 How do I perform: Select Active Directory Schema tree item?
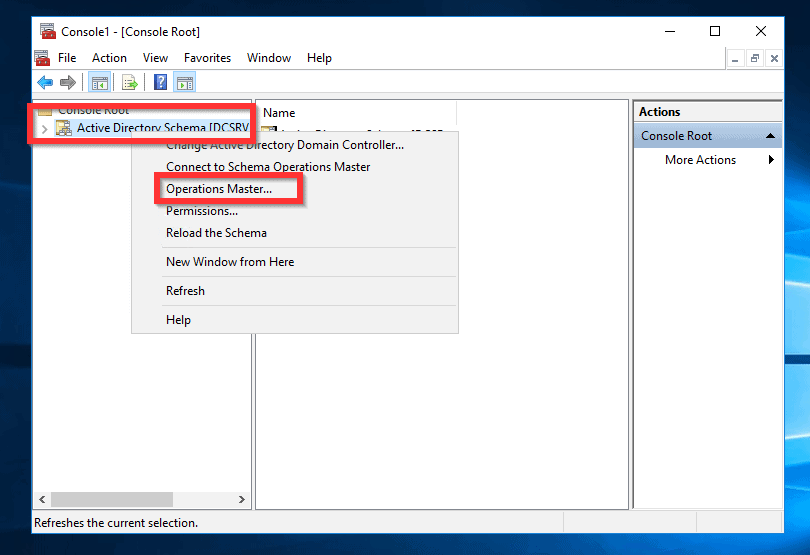coord(163,128)
